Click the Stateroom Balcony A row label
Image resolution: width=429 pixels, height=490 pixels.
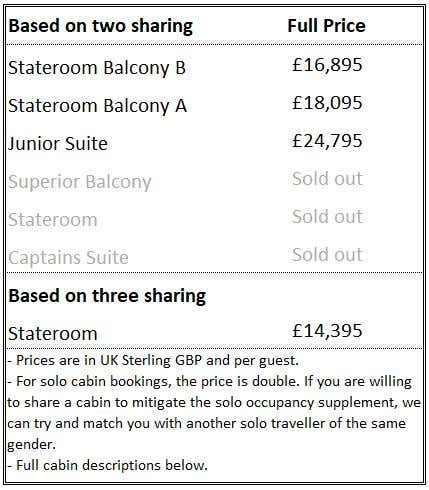[97, 106]
